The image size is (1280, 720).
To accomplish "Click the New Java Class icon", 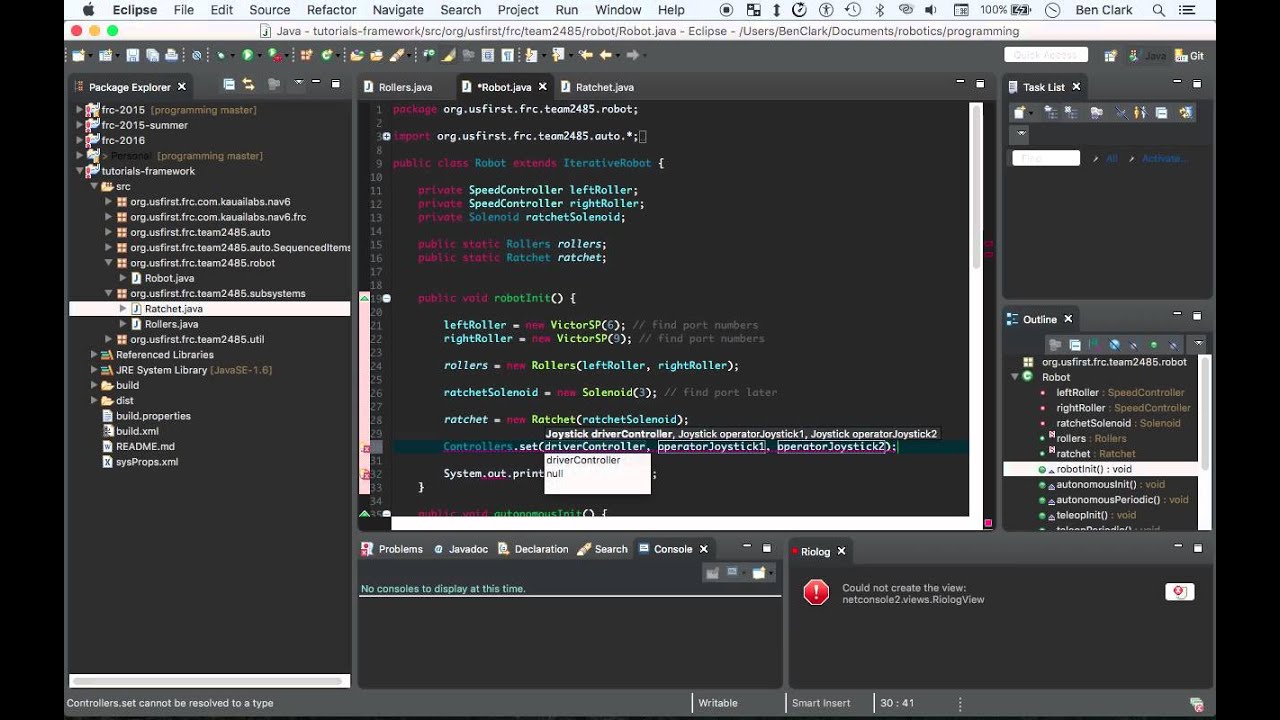I will 326,55.
